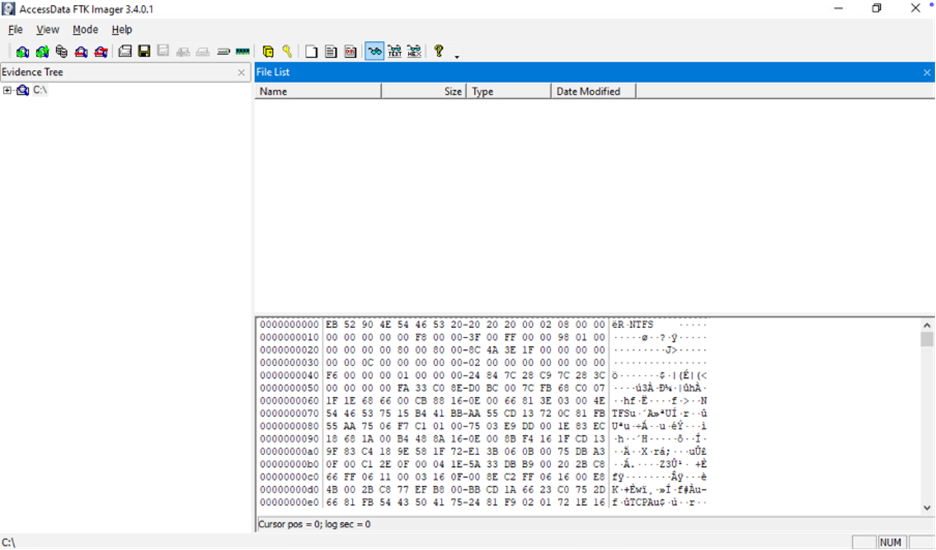Click the Add All Attached Devices icon
The height and width of the screenshot is (550, 936).
42,51
